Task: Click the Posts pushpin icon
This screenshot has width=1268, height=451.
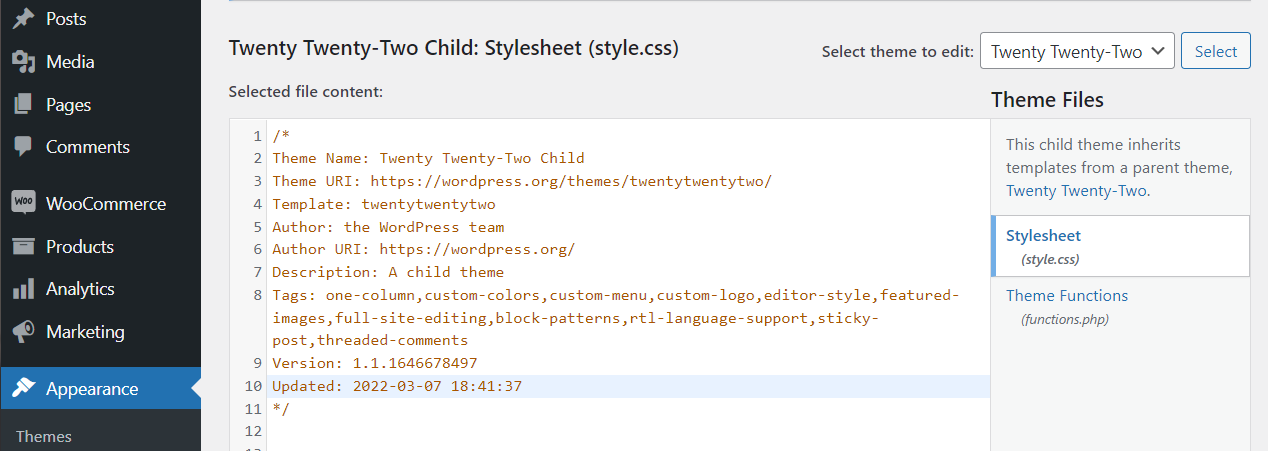Action: (24, 19)
